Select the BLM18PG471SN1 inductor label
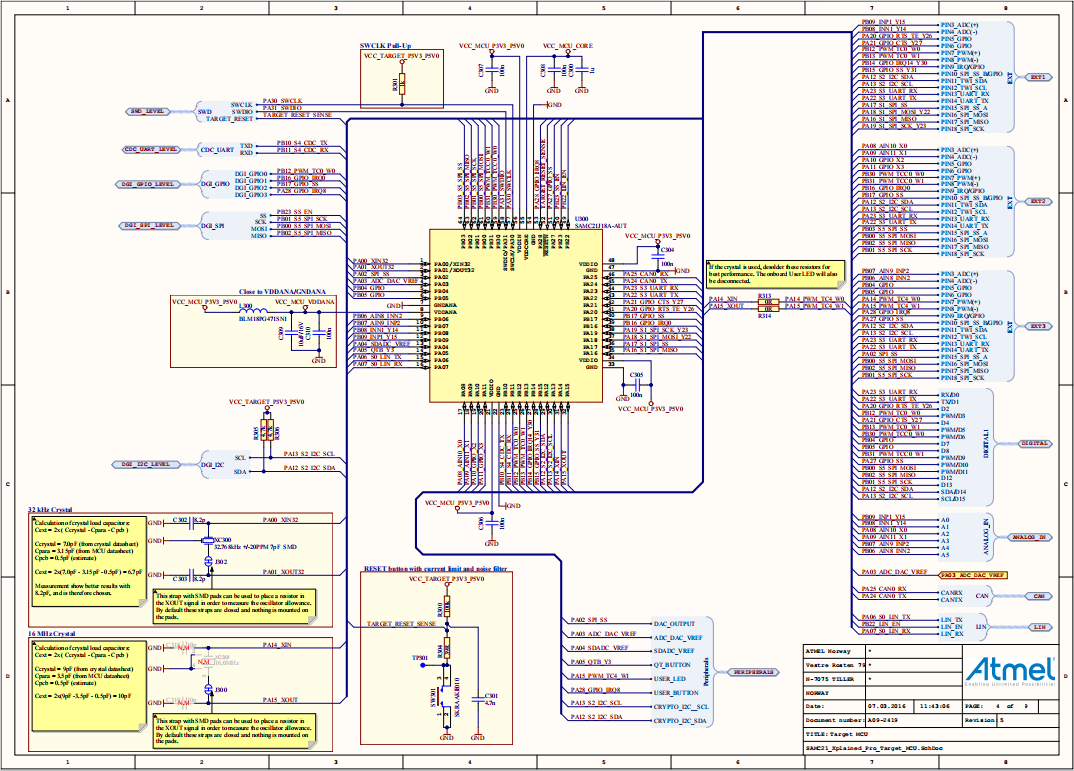The image size is (1074, 771). coord(262,319)
